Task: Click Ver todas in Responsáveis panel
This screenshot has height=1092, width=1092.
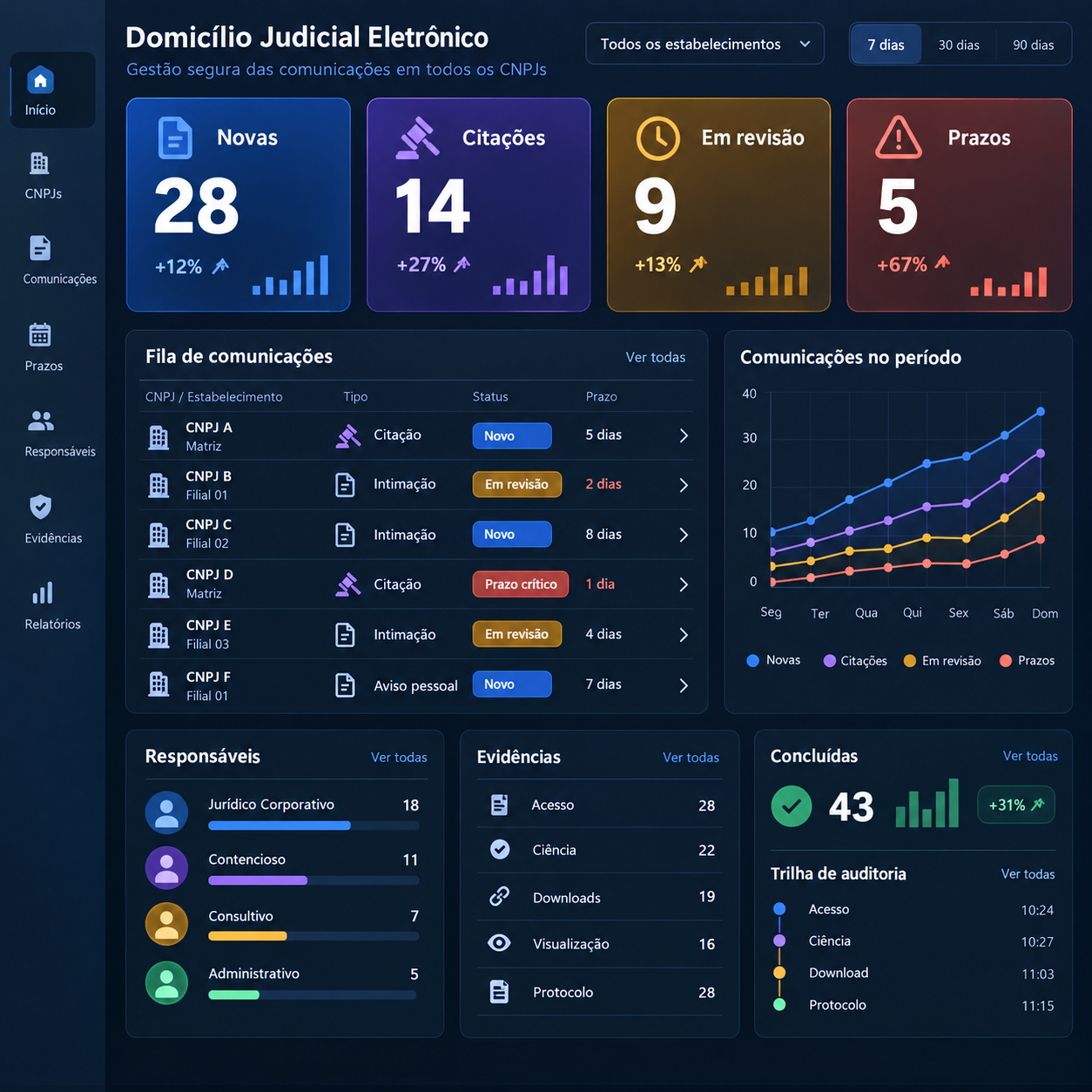Action: coord(399,758)
